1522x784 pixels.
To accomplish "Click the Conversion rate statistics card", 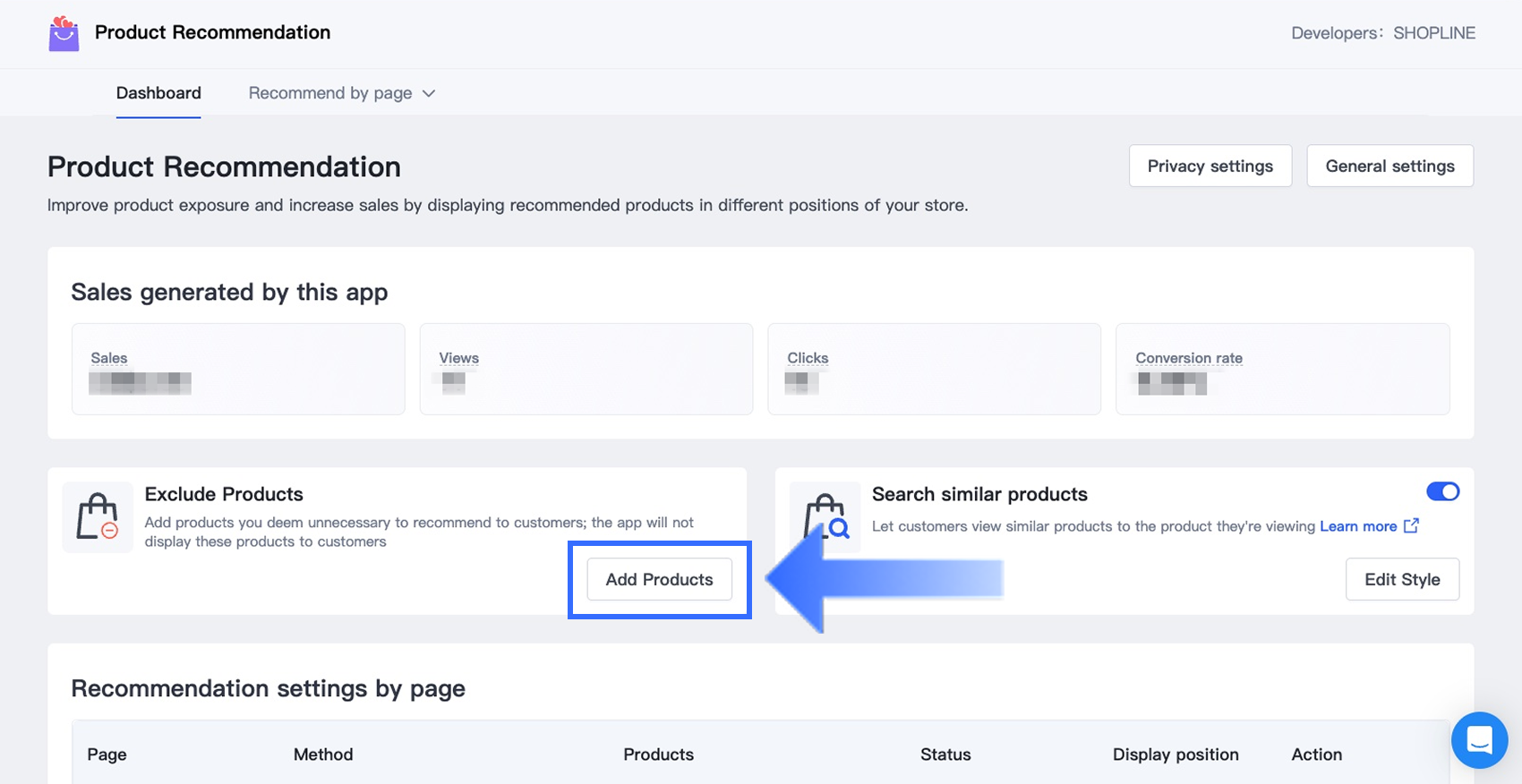I will 1282,369.
